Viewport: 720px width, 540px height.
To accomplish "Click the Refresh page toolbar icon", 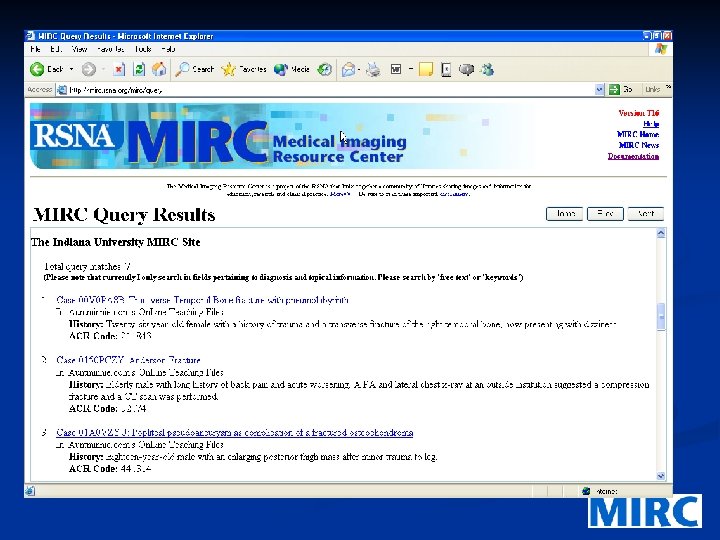I will pos(139,69).
